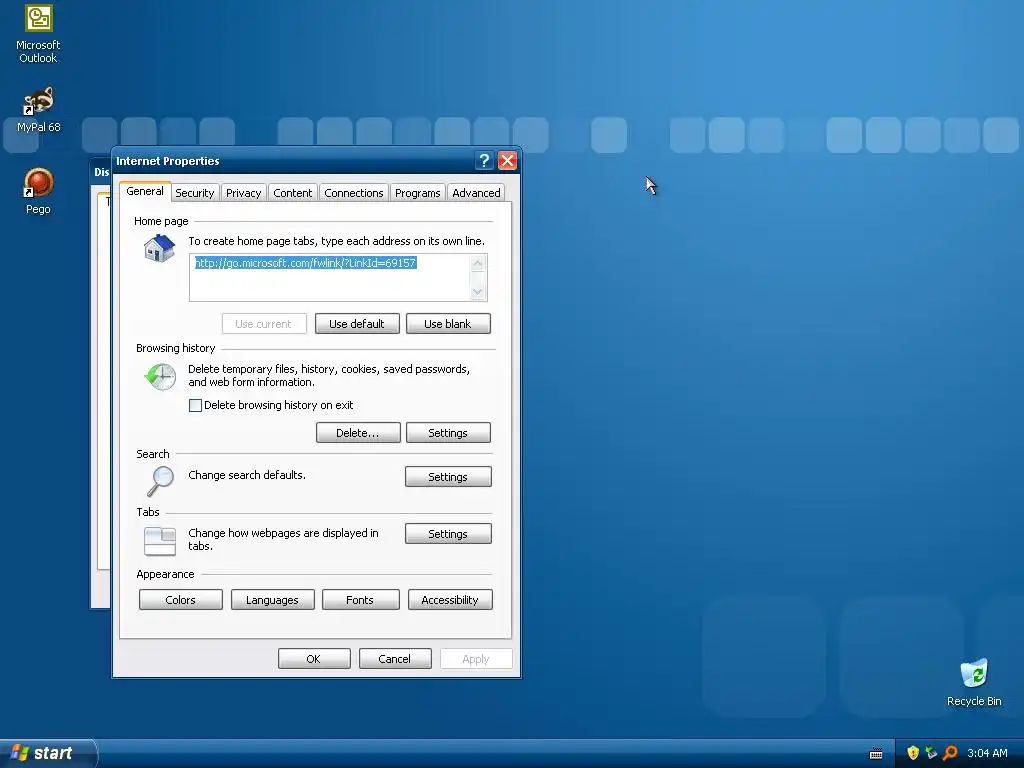Open Tabs Settings

pos(448,534)
